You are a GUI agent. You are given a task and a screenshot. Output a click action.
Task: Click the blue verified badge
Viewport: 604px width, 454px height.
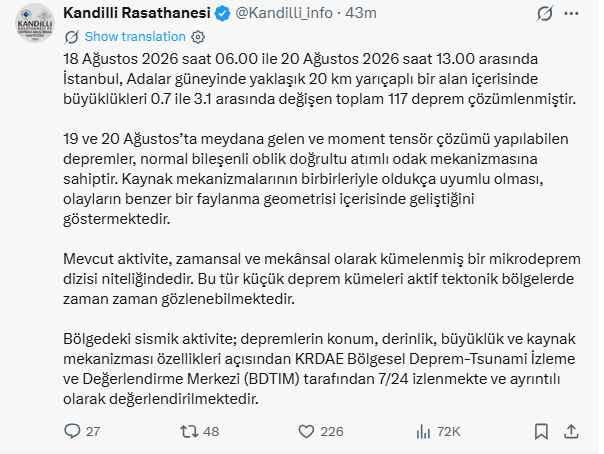coord(222,14)
